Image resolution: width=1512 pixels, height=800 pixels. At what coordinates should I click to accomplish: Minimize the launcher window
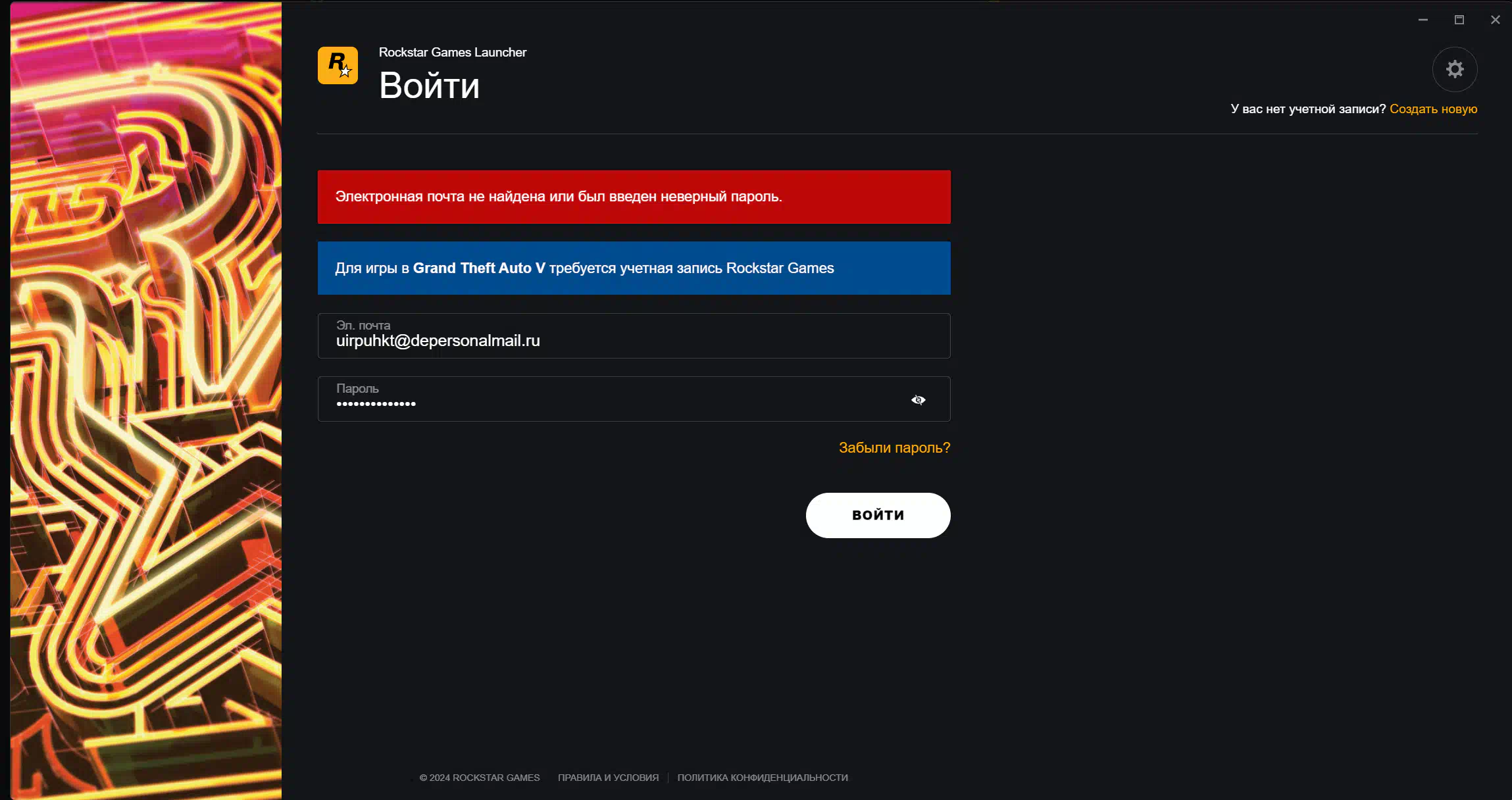(1423, 20)
